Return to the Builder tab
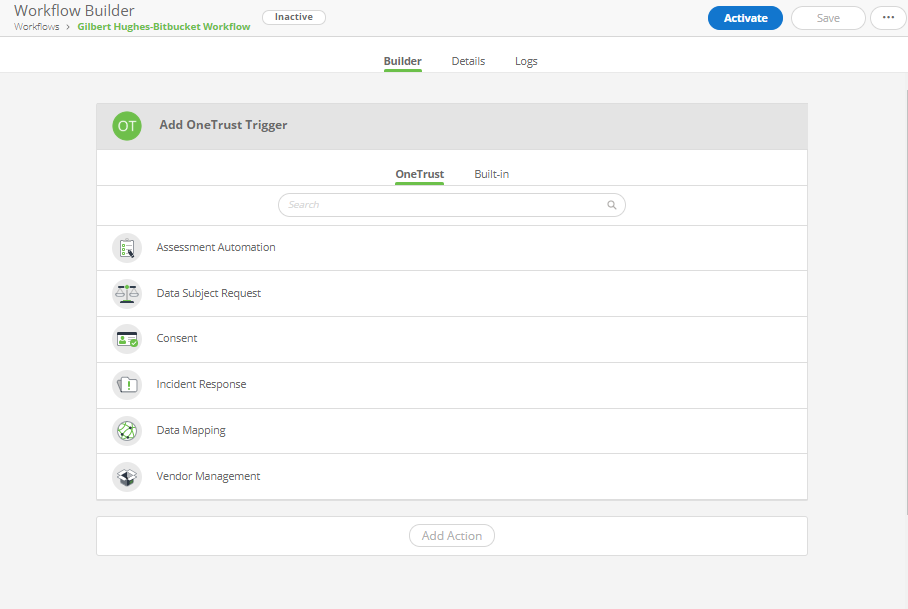This screenshot has width=908, height=609. 402,61
